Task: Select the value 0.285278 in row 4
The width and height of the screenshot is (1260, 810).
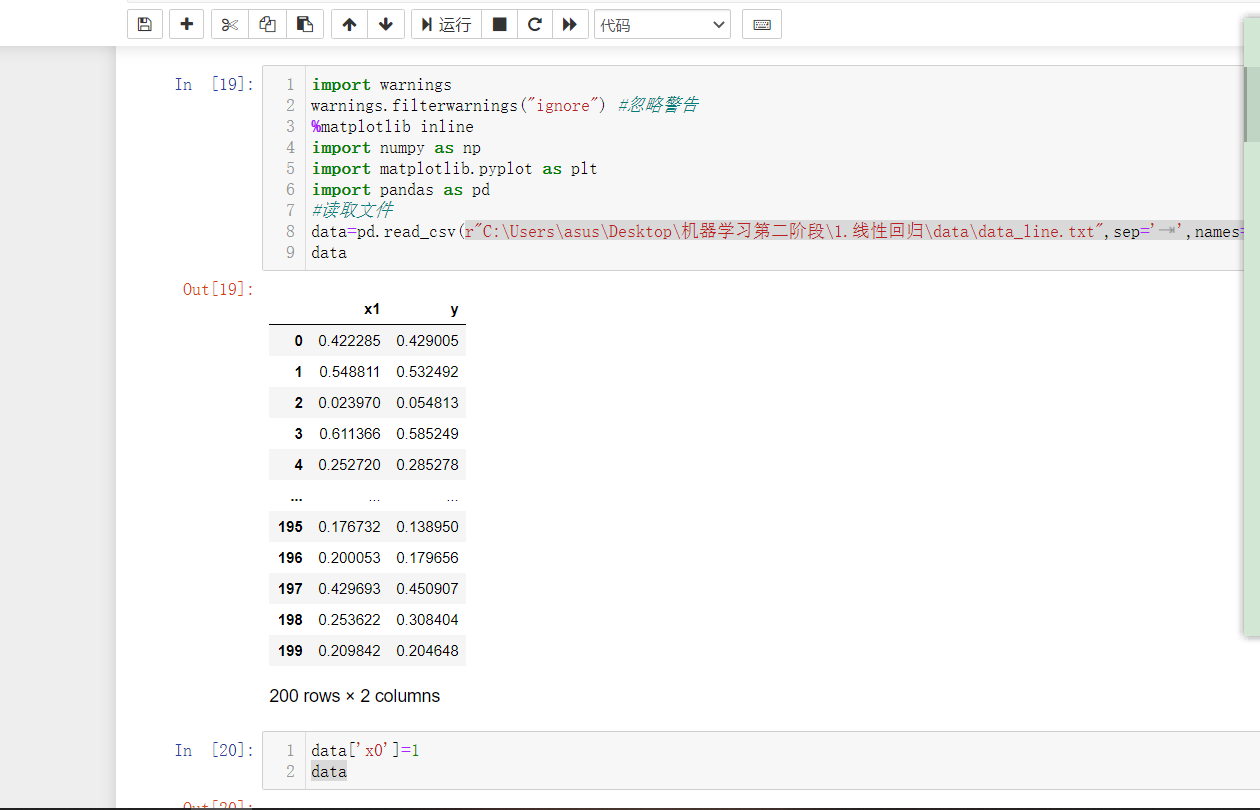Action: coord(427,465)
